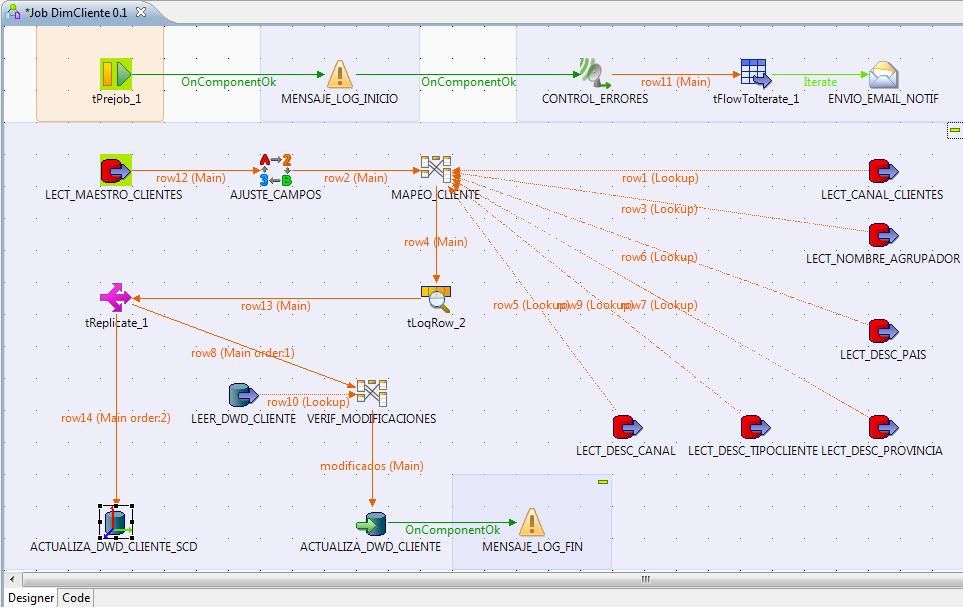Select the row12 (Main) connection label
The width and height of the screenshot is (963, 613).
tap(190, 178)
